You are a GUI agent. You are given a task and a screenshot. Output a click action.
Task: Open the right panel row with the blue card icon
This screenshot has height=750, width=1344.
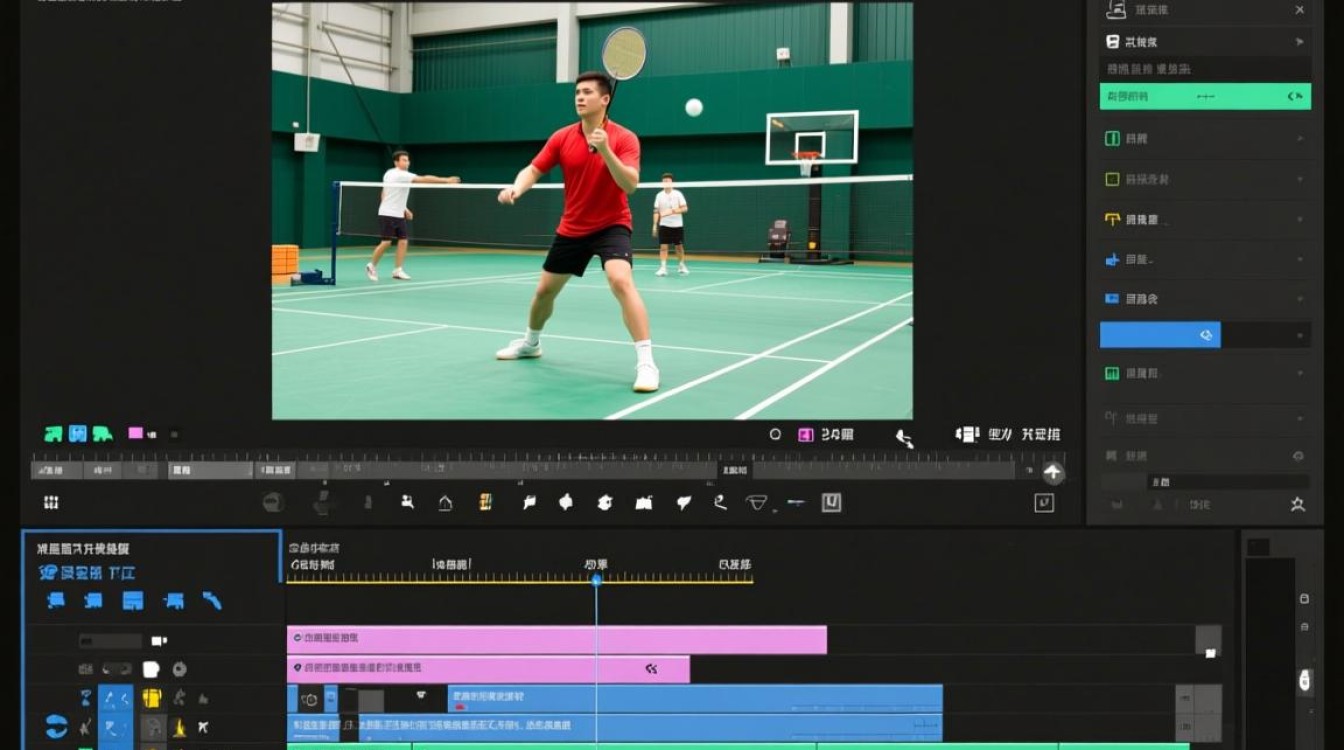pos(1205,298)
